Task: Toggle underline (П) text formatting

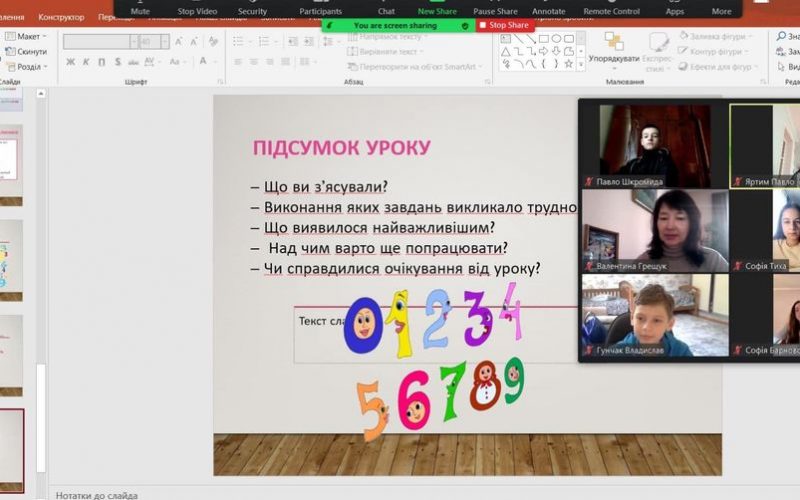Action: tap(101, 62)
